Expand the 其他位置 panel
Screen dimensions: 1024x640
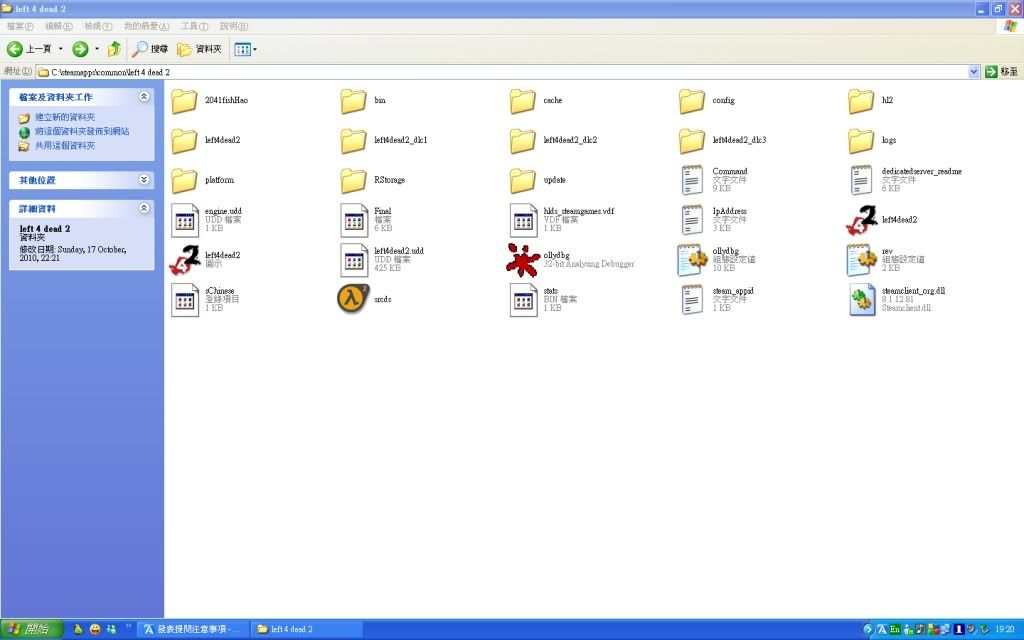click(144, 180)
